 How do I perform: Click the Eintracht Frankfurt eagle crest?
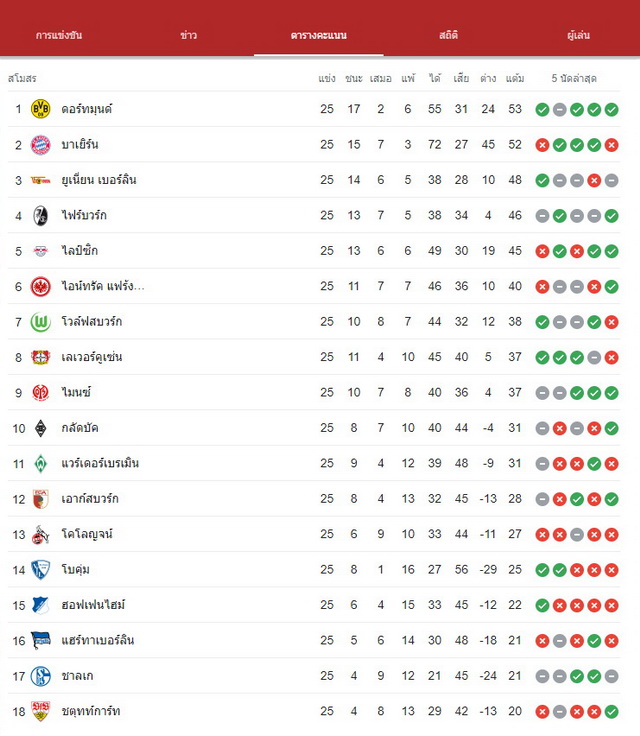pyautogui.click(x=40, y=286)
